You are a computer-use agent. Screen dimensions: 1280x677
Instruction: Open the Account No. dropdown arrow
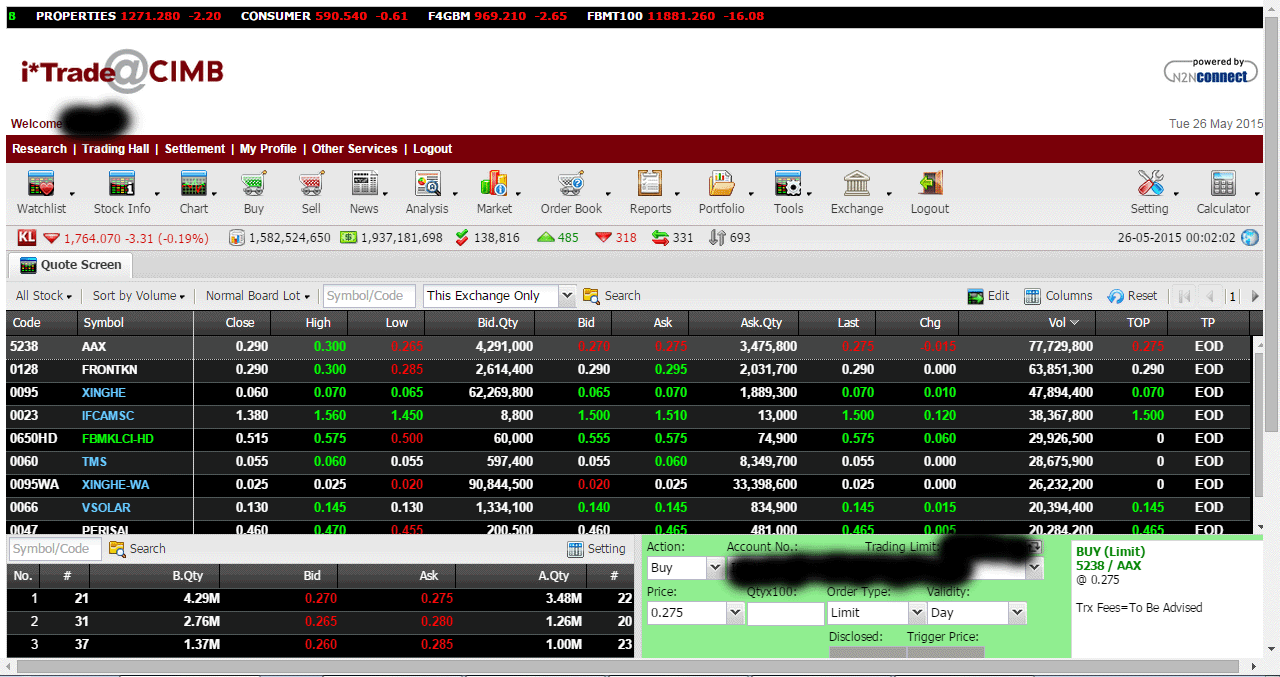pyautogui.click(x=1035, y=567)
